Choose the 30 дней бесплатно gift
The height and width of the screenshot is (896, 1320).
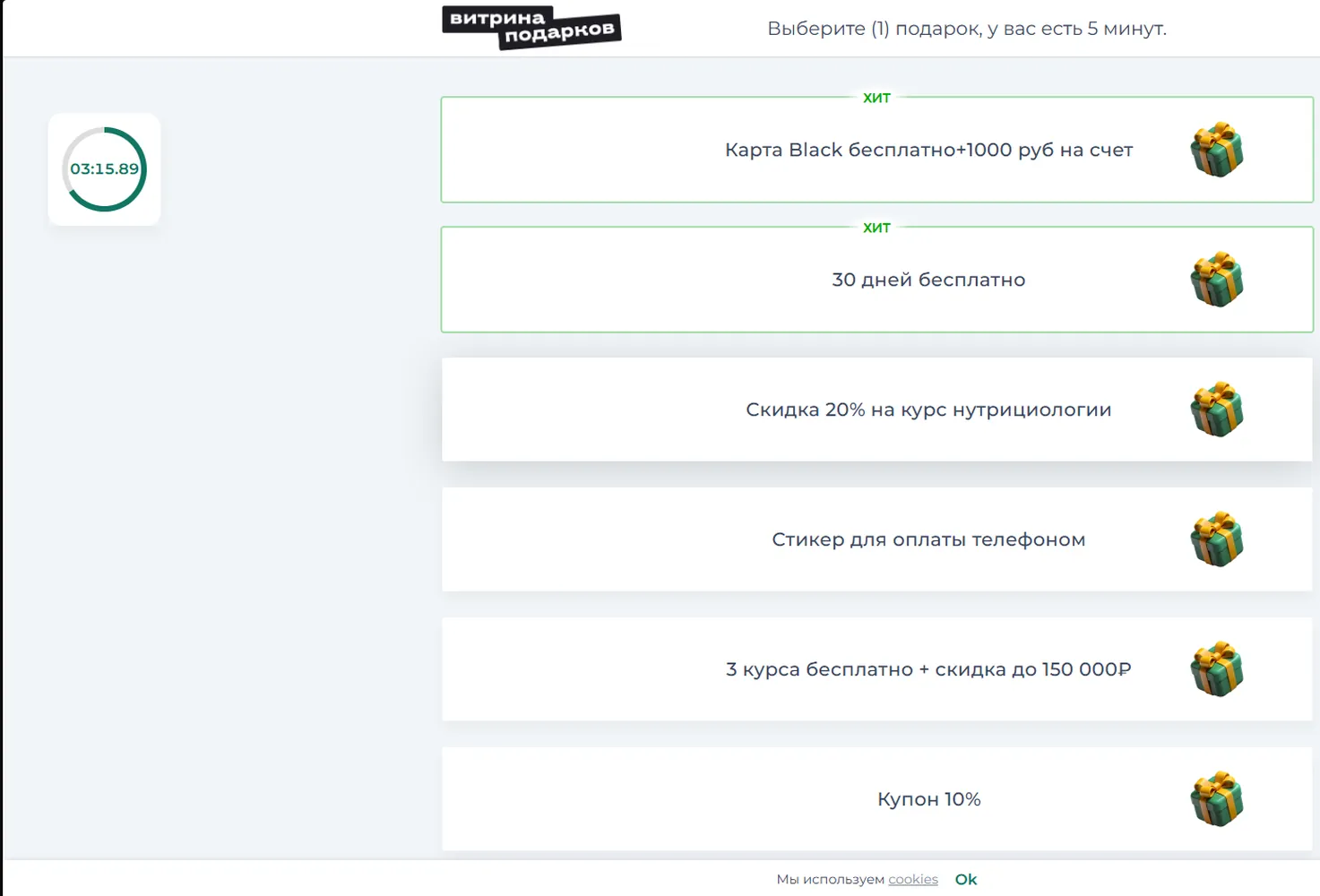point(877,280)
